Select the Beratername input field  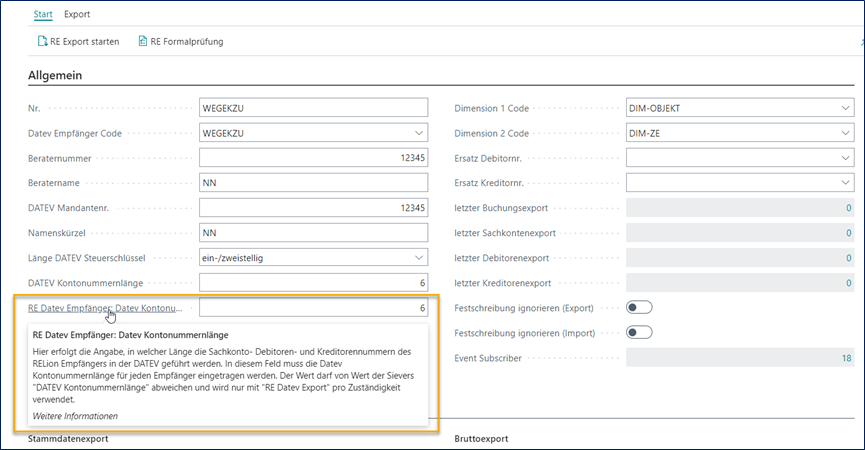[x=313, y=183]
